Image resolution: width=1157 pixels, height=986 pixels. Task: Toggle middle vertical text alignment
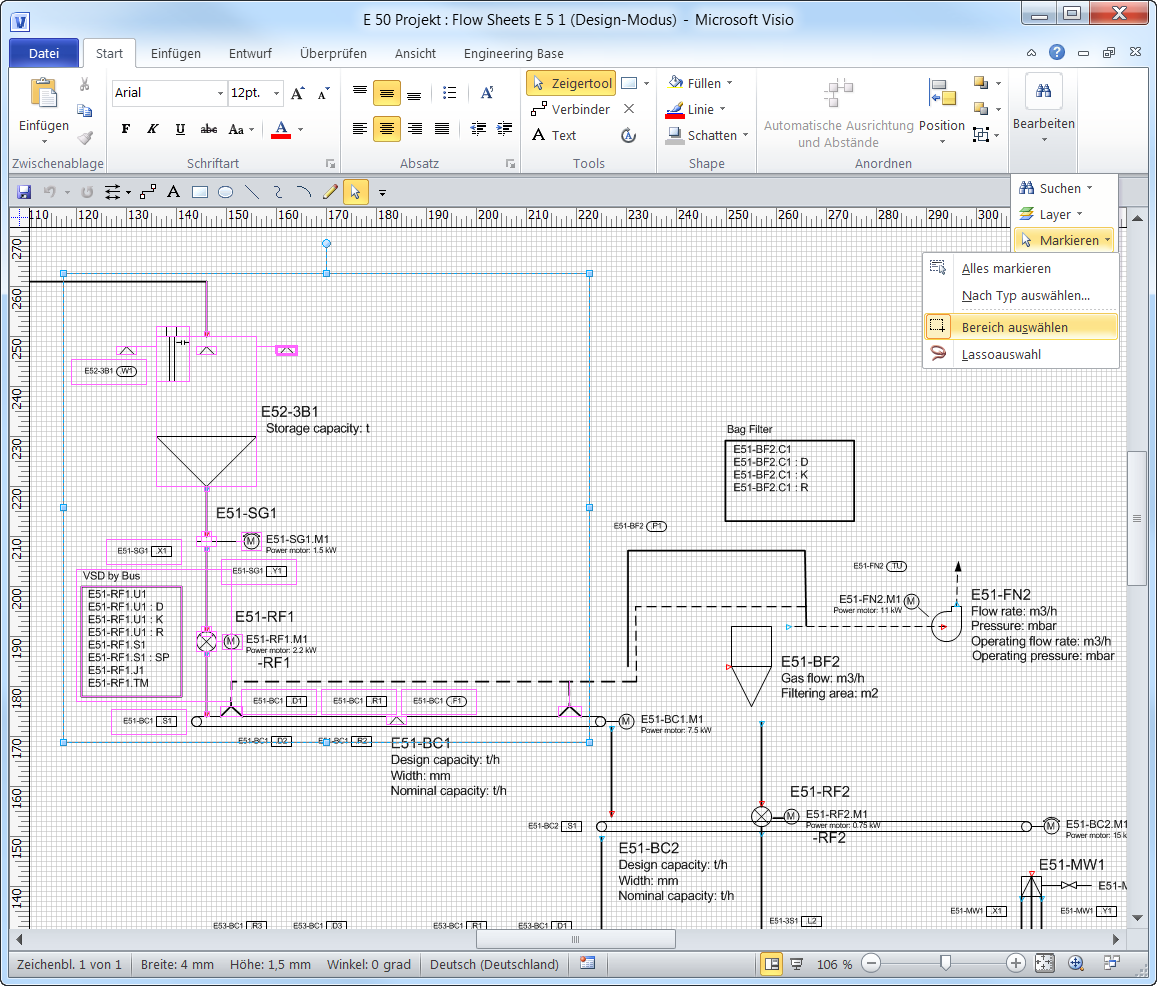[387, 93]
